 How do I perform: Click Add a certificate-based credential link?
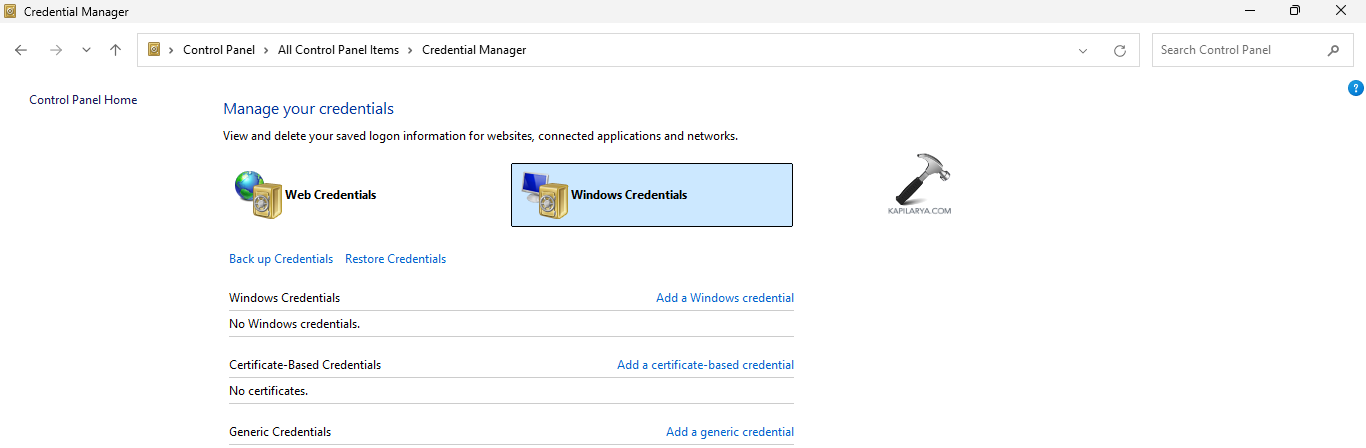tap(705, 365)
